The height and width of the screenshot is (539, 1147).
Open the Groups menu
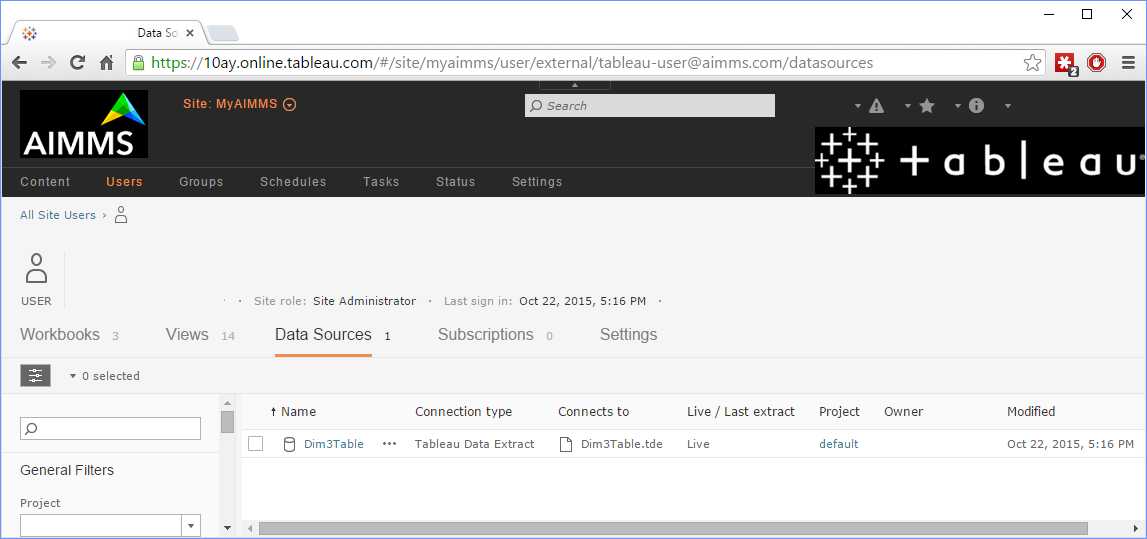pos(201,182)
